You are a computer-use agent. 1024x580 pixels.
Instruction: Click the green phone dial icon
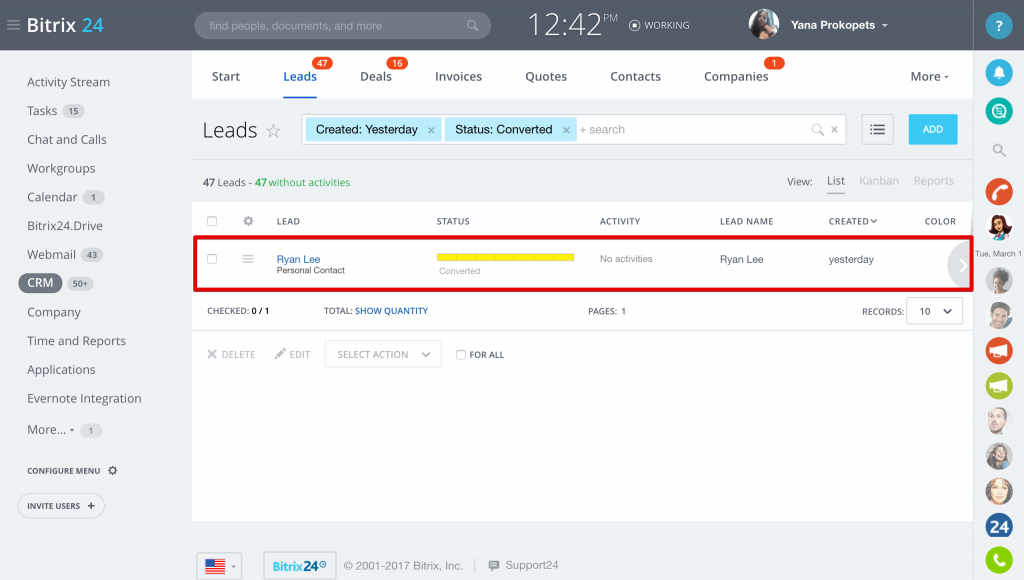click(999, 560)
